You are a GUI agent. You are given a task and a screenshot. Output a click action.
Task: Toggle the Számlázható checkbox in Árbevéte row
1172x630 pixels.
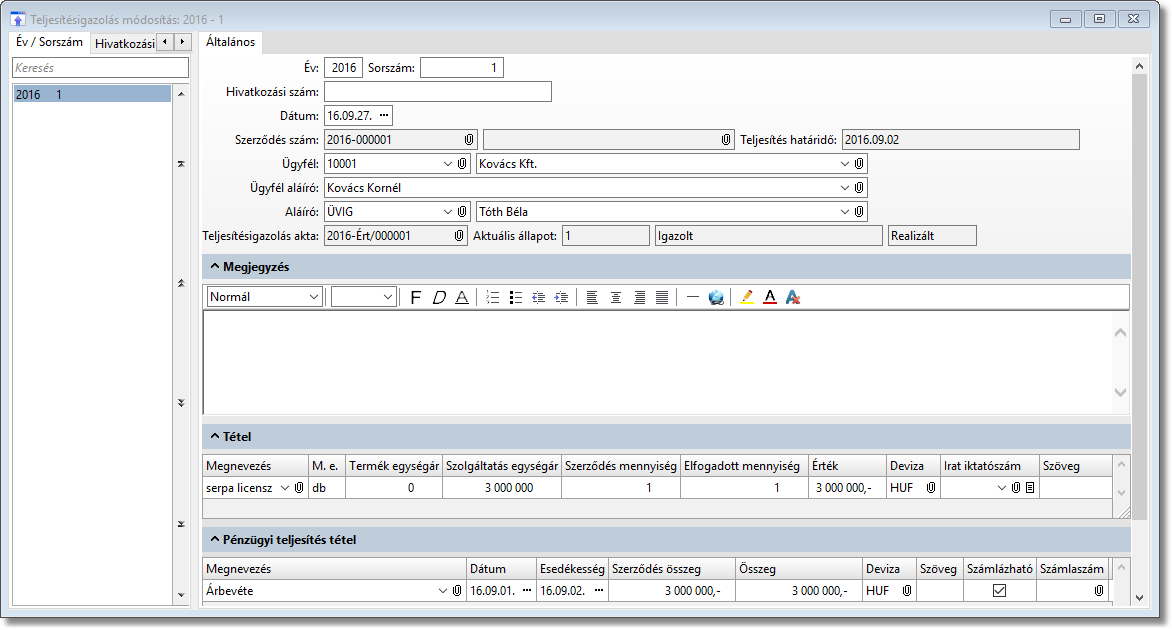pos(998,591)
